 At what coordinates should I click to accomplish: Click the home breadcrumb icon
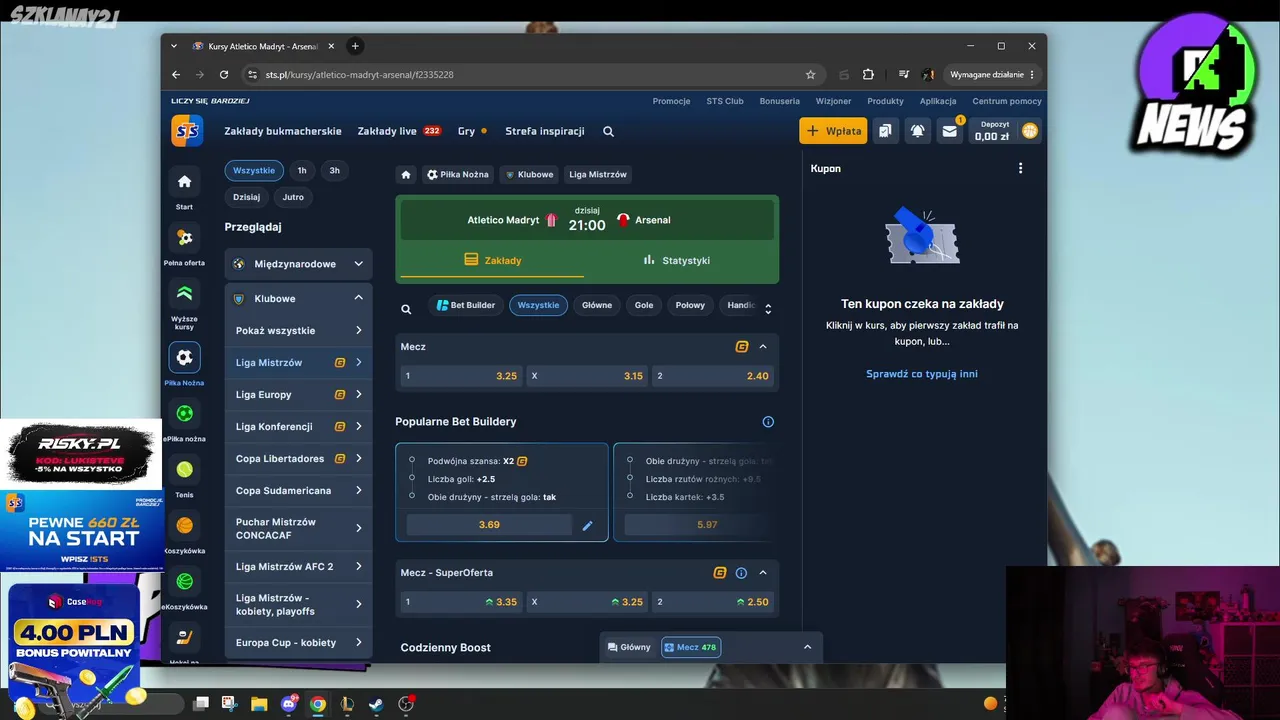point(406,174)
